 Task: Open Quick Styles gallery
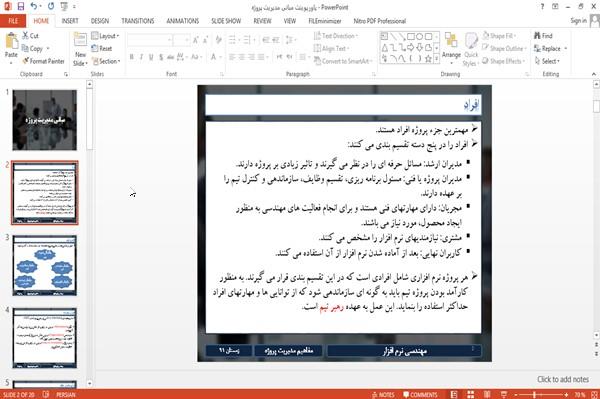click(x=471, y=50)
